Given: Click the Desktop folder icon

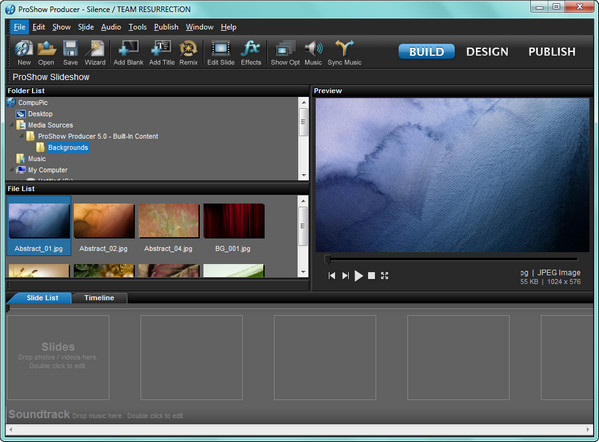Looking at the screenshot, I should coord(21,114).
